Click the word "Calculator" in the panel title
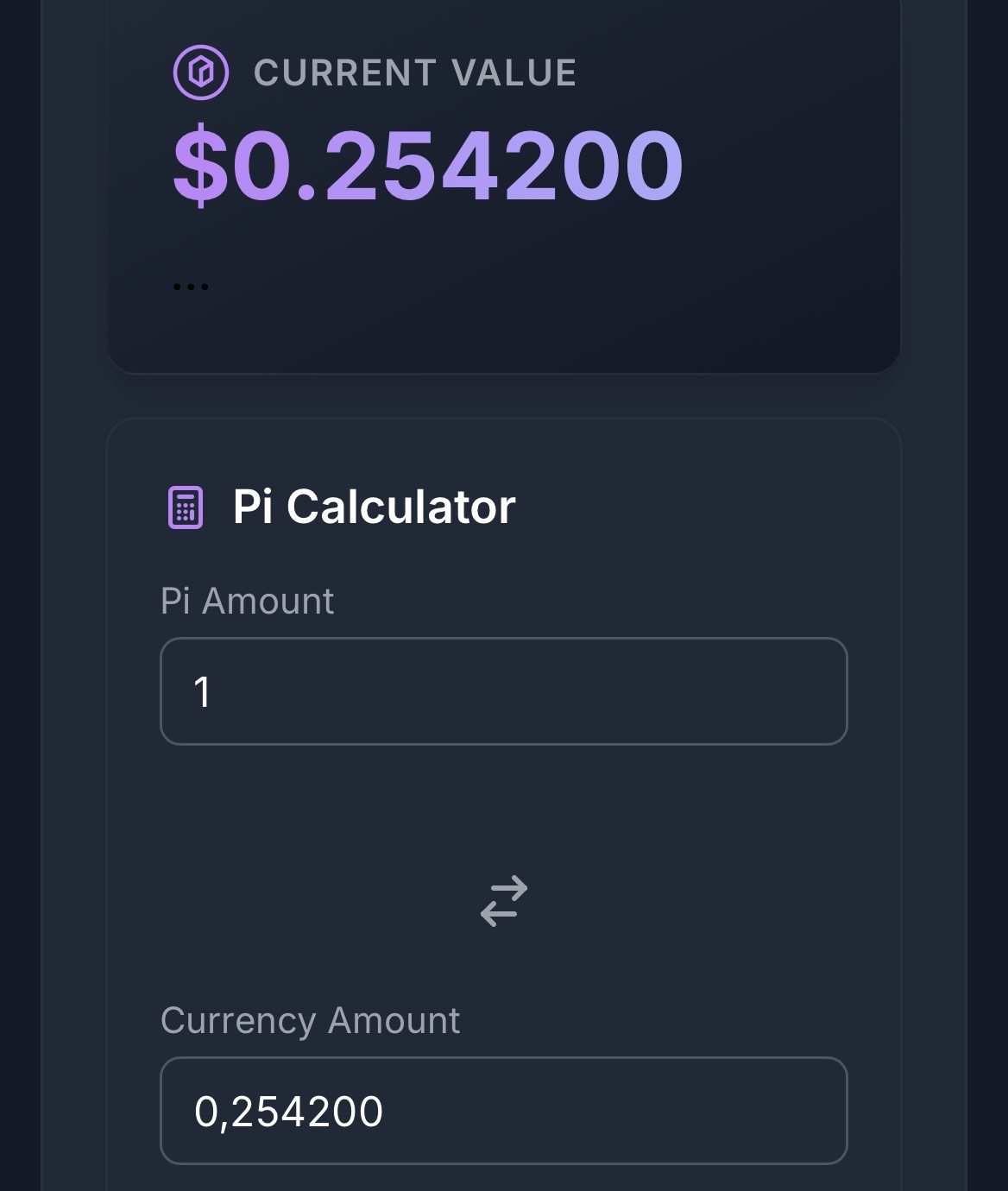The width and height of the screenshot is (1008, 1191). [401, 507]
